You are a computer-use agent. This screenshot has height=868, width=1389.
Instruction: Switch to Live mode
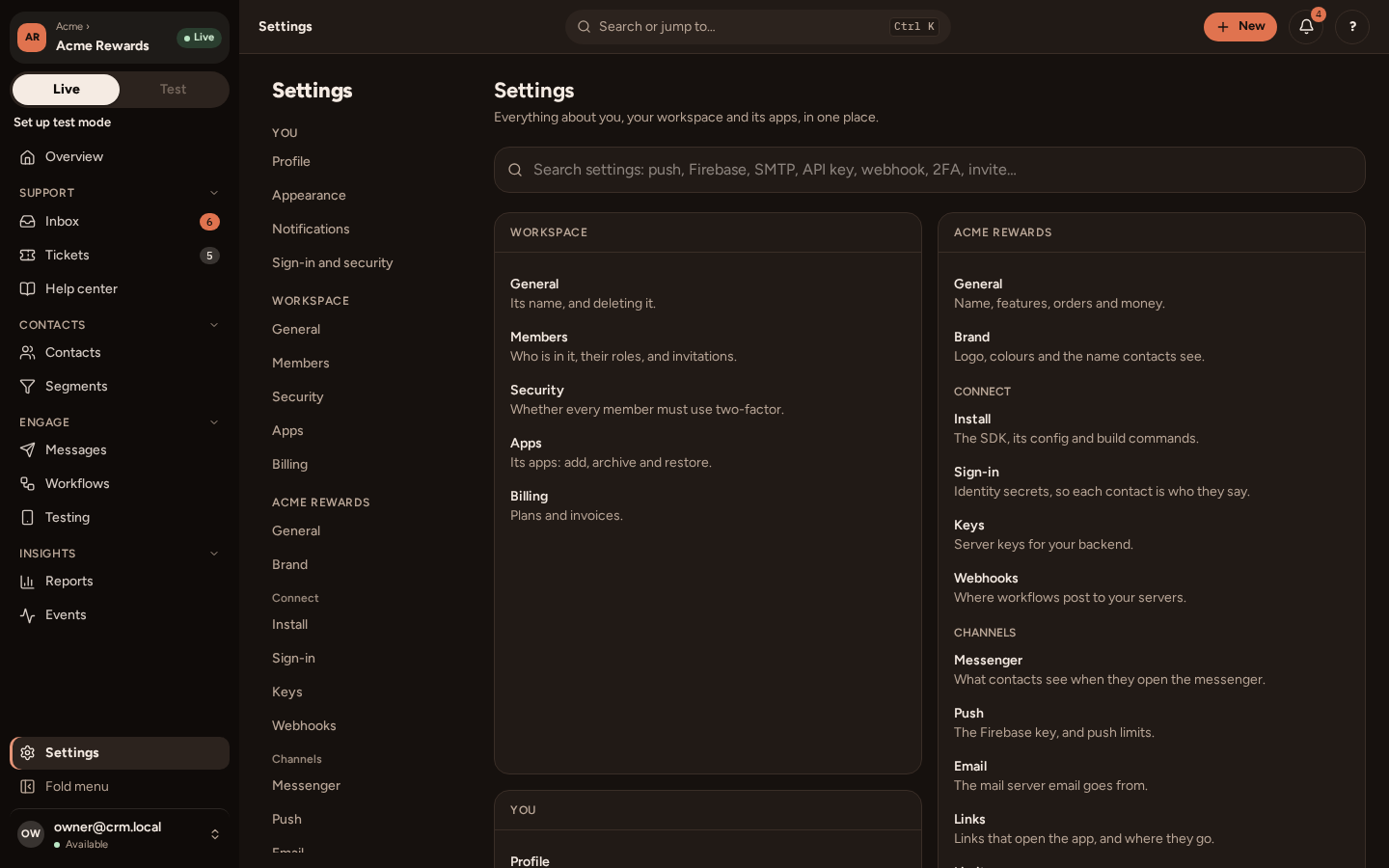tap(67, 90)
